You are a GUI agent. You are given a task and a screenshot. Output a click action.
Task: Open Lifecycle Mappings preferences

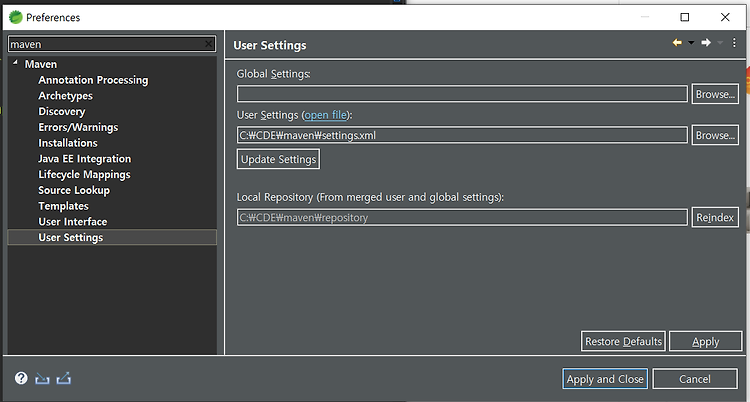pyautogui.click(x=84, y=175)
